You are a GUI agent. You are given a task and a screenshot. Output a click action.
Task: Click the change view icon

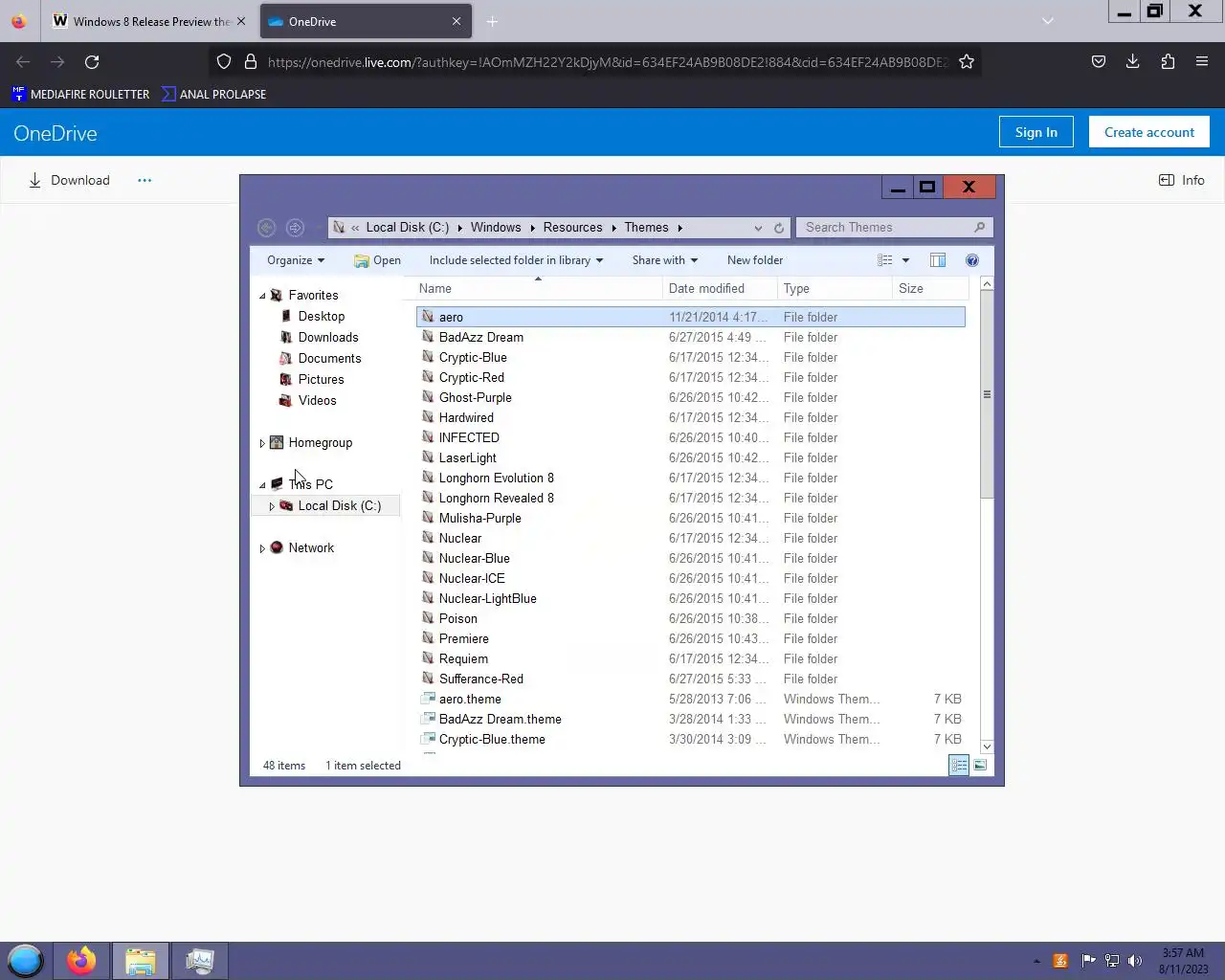tap(885, 260)
